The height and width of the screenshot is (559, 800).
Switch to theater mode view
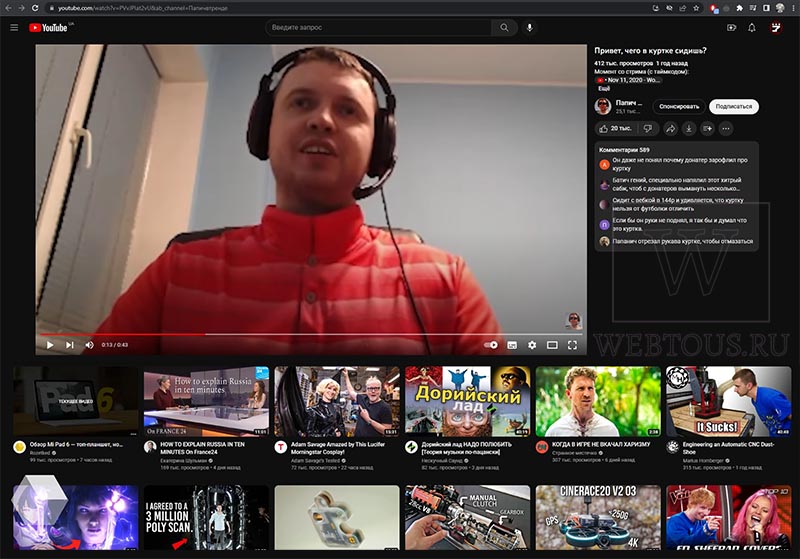click(552, 345)
